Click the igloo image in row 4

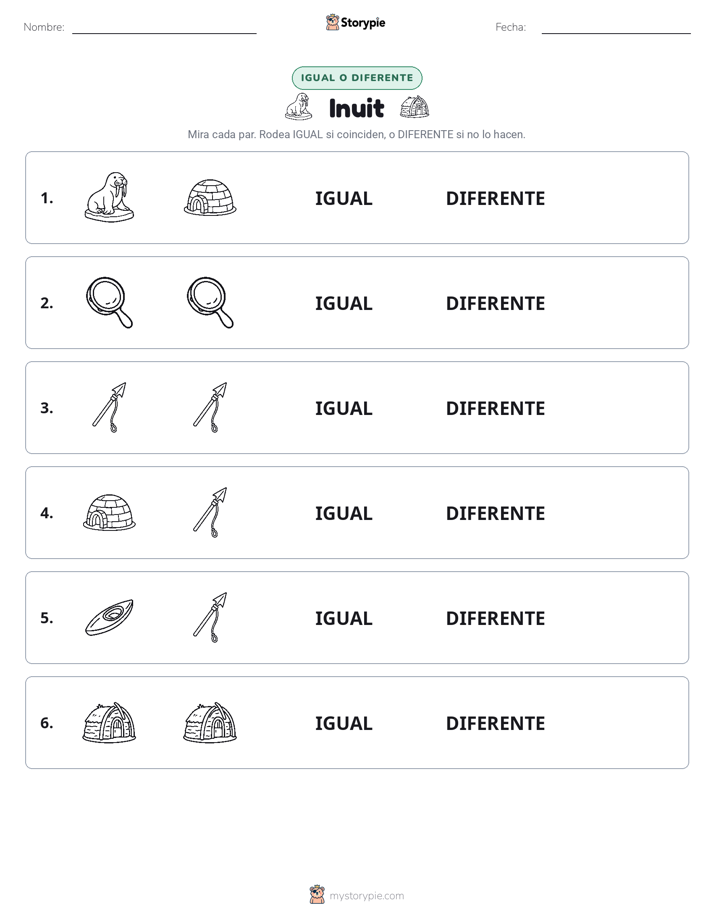click(109, 512)
